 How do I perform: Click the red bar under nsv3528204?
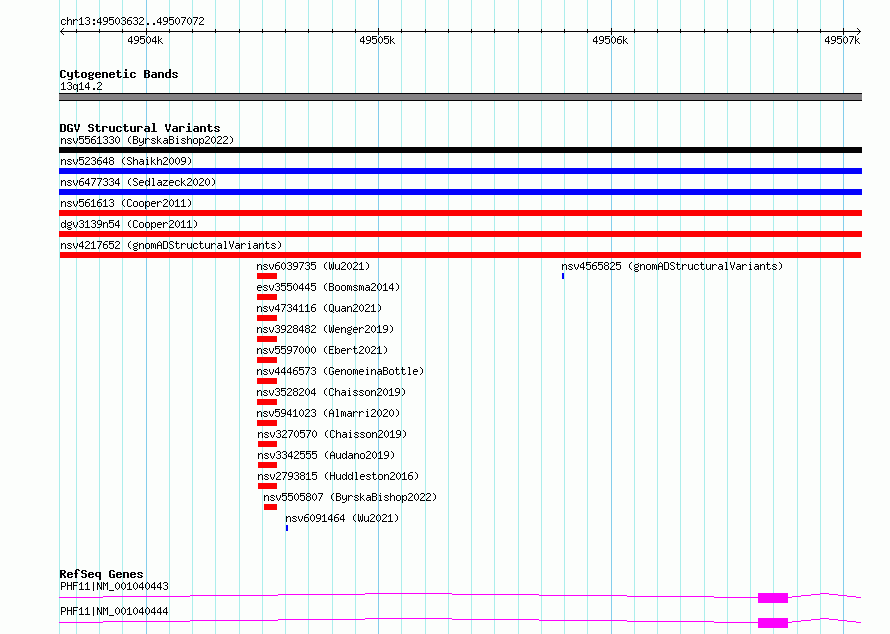coord(267,402)
